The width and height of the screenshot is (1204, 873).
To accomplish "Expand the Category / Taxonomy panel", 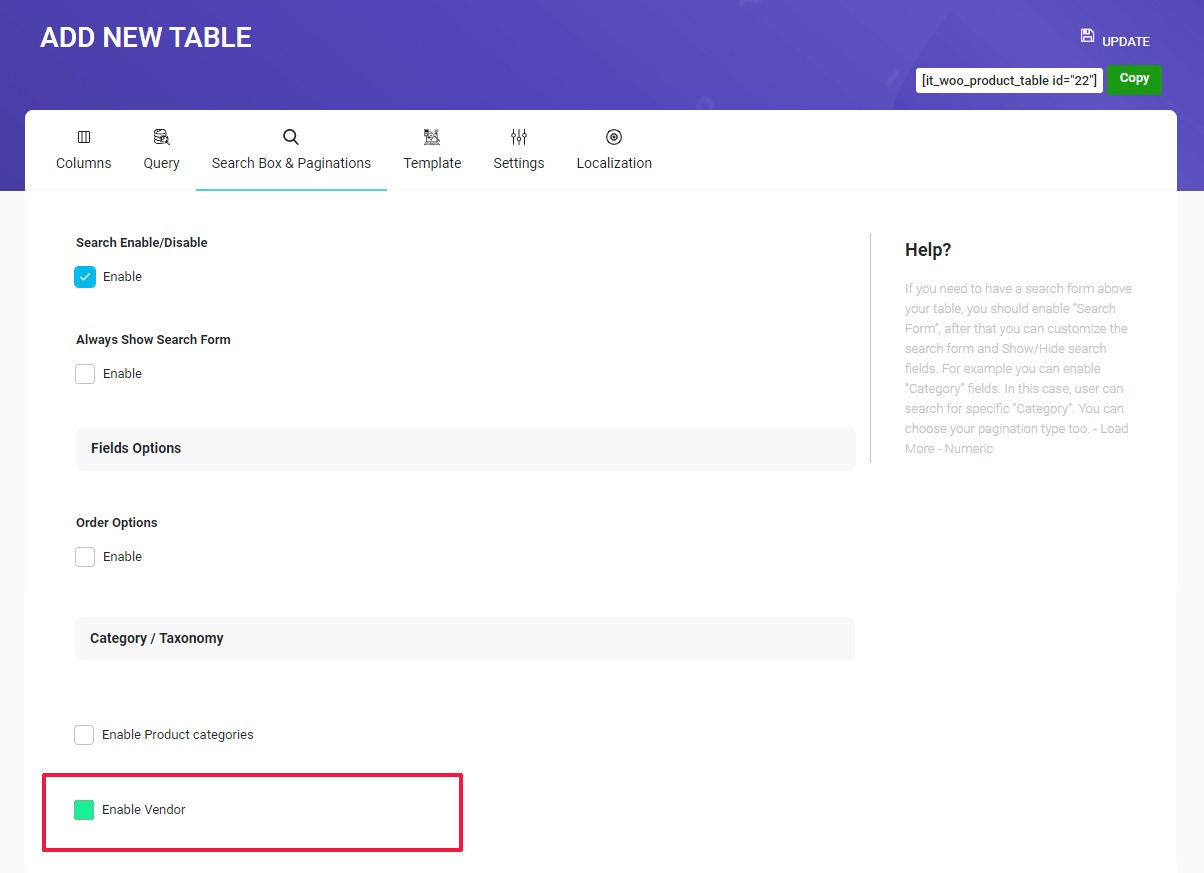I will (465, 638).
